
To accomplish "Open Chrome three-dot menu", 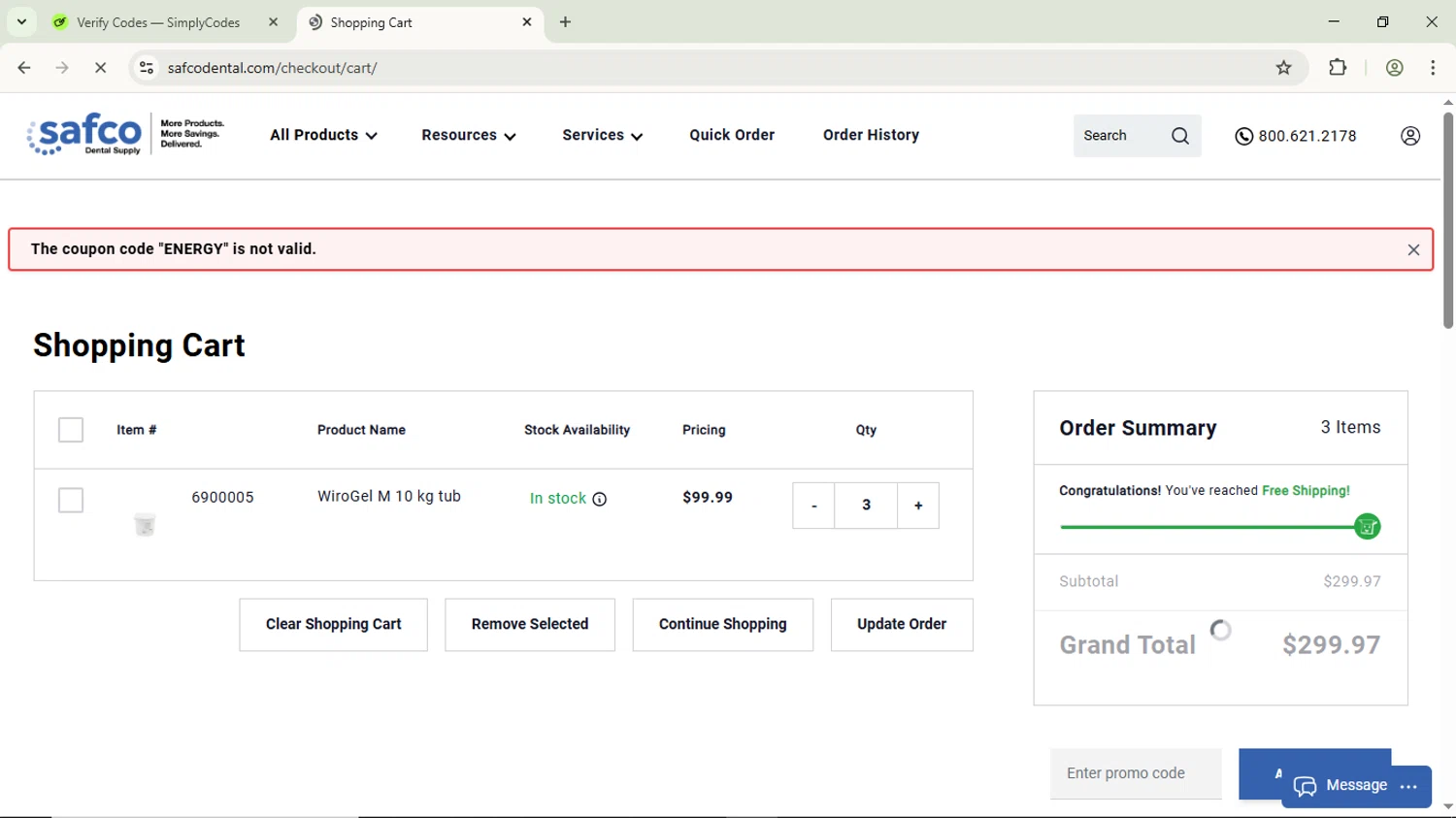I will [x=1433, y=68].
